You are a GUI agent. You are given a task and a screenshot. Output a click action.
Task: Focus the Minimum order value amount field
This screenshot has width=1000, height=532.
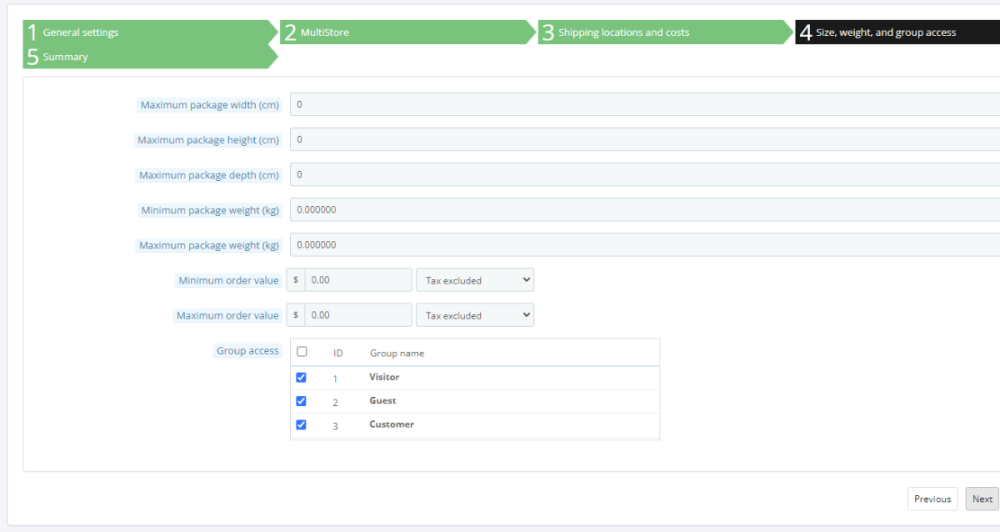tap(358, 280)
